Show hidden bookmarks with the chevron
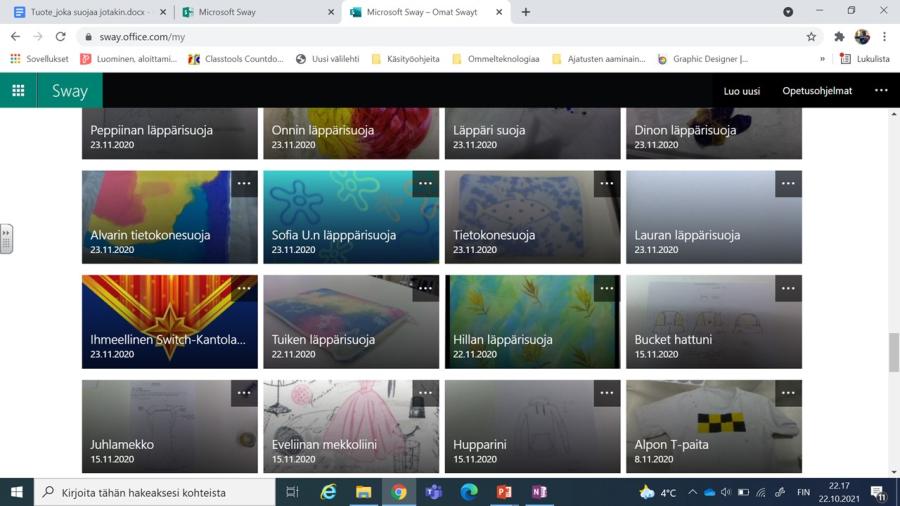900x506 pixels. [822, 59]
